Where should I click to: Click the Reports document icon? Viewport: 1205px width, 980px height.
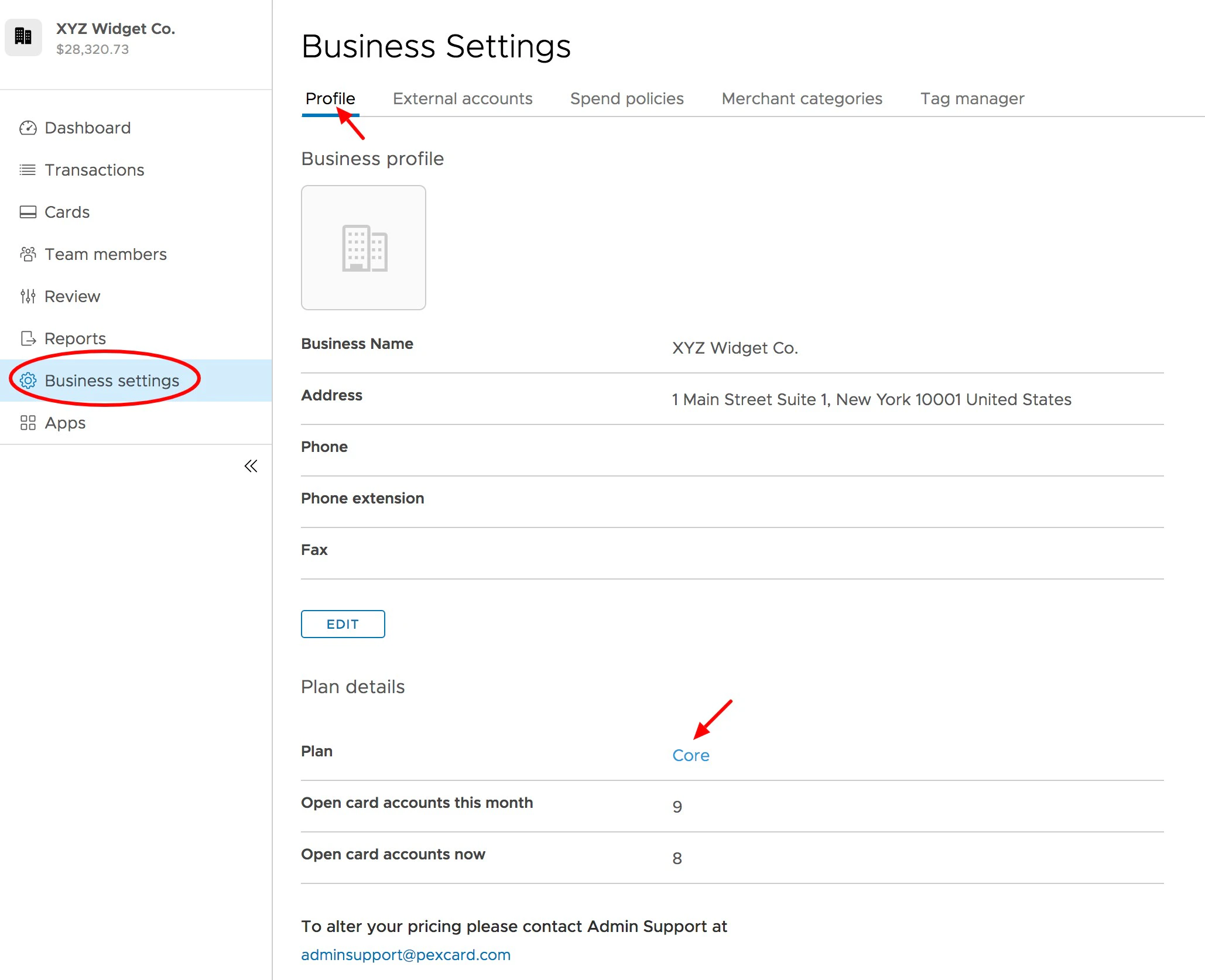pyautogui.click(x=28, y=339)
